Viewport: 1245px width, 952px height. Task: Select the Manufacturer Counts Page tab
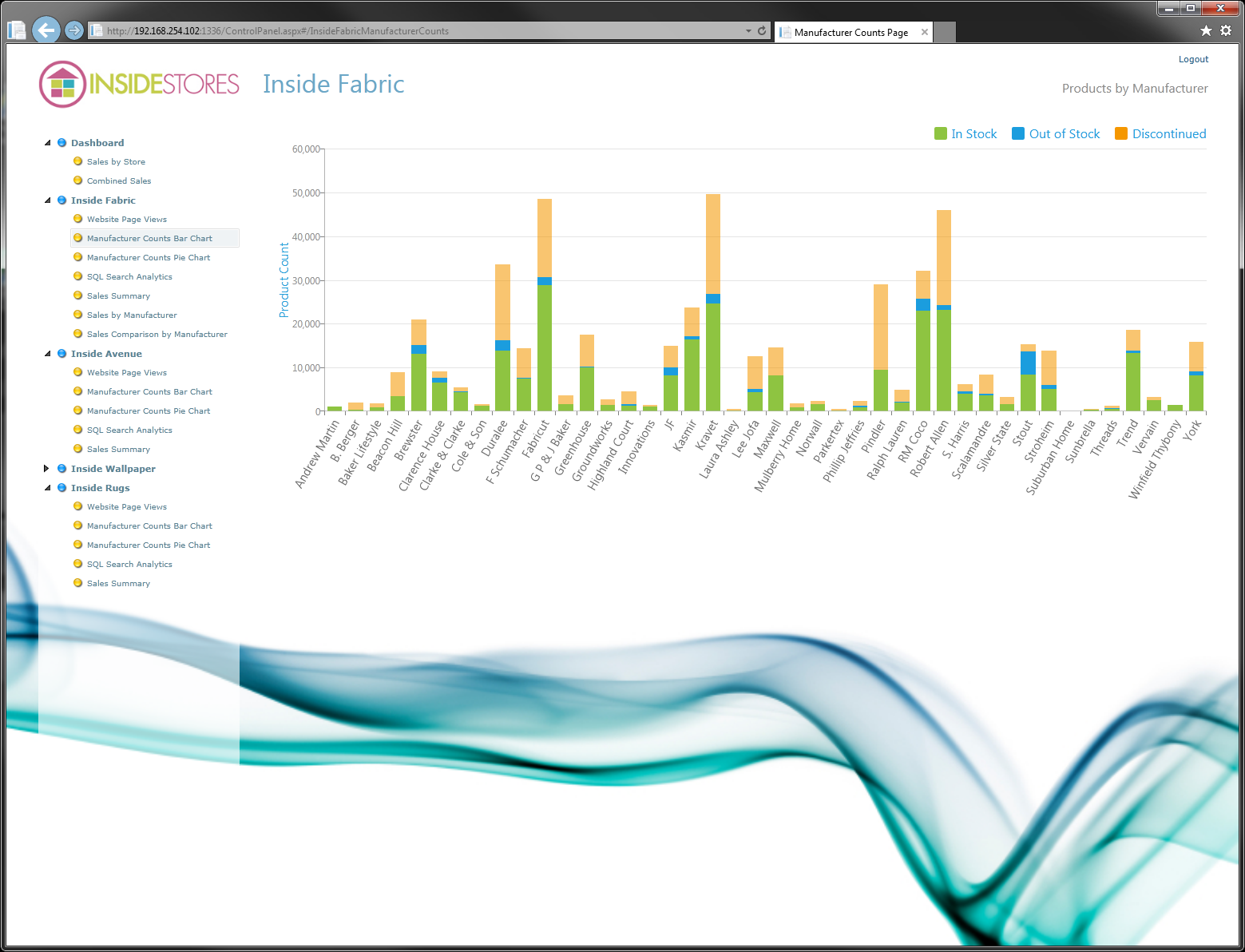pyautogui.click(x=850, y=33)
